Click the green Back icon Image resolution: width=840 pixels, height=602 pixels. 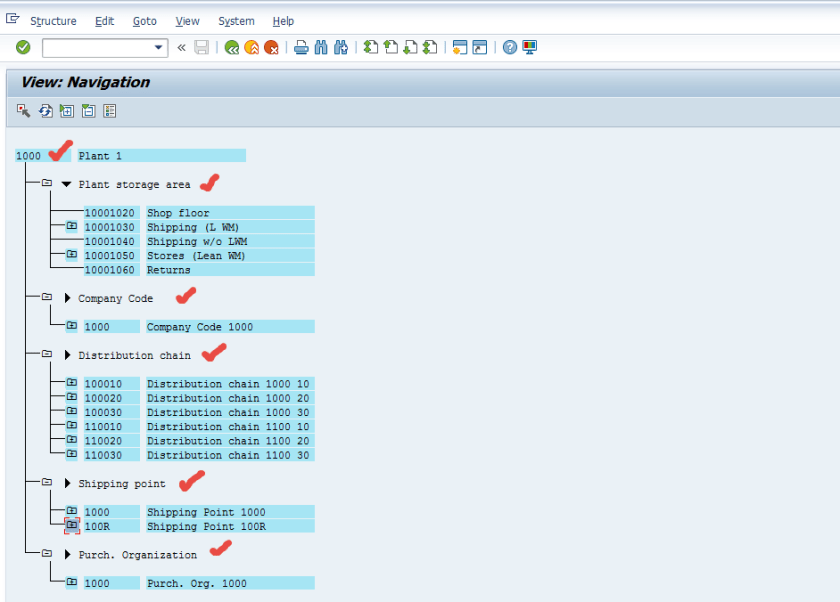pos(231,48)
